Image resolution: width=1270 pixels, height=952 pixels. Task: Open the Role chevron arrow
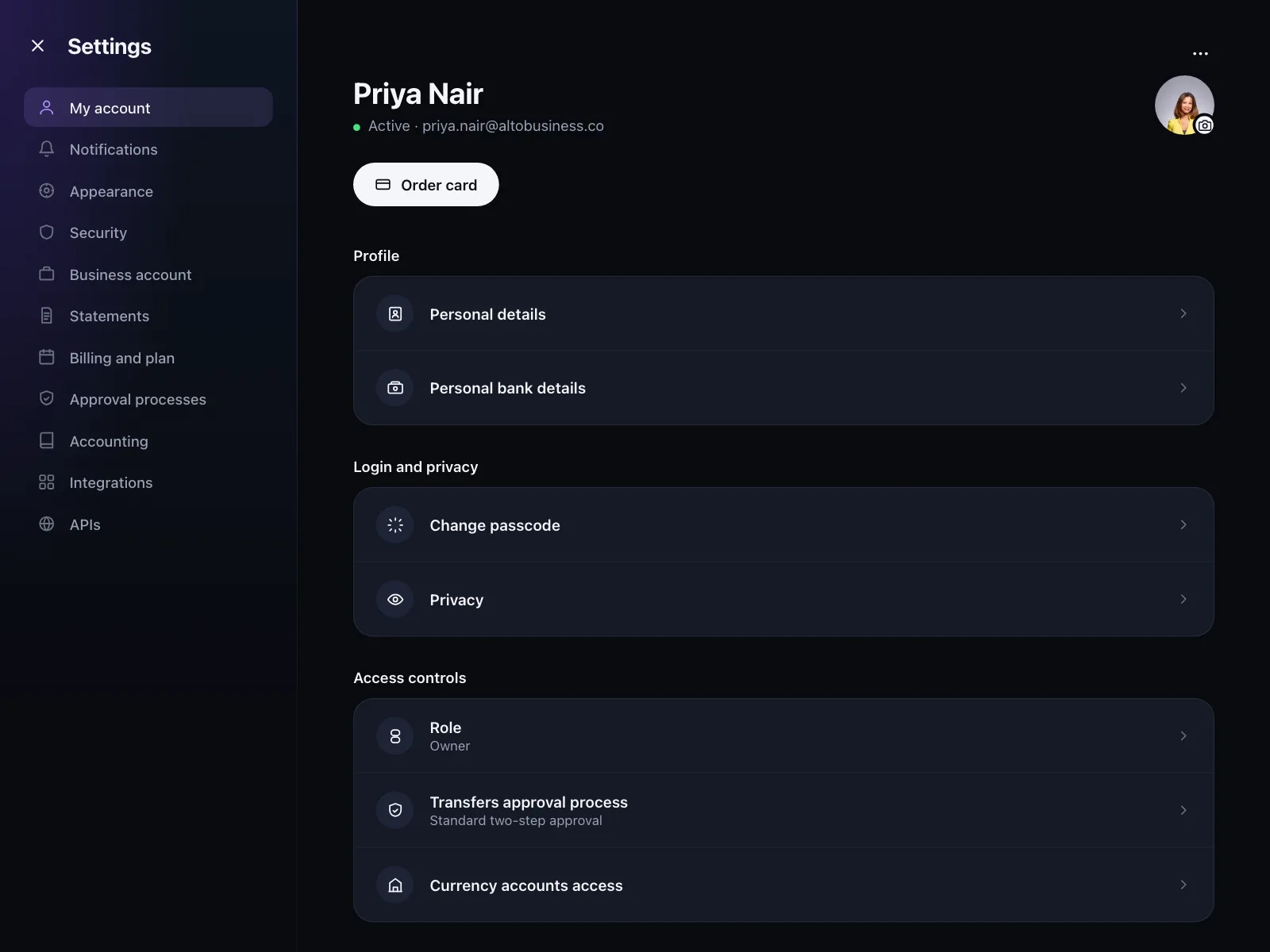[1183, 736]
